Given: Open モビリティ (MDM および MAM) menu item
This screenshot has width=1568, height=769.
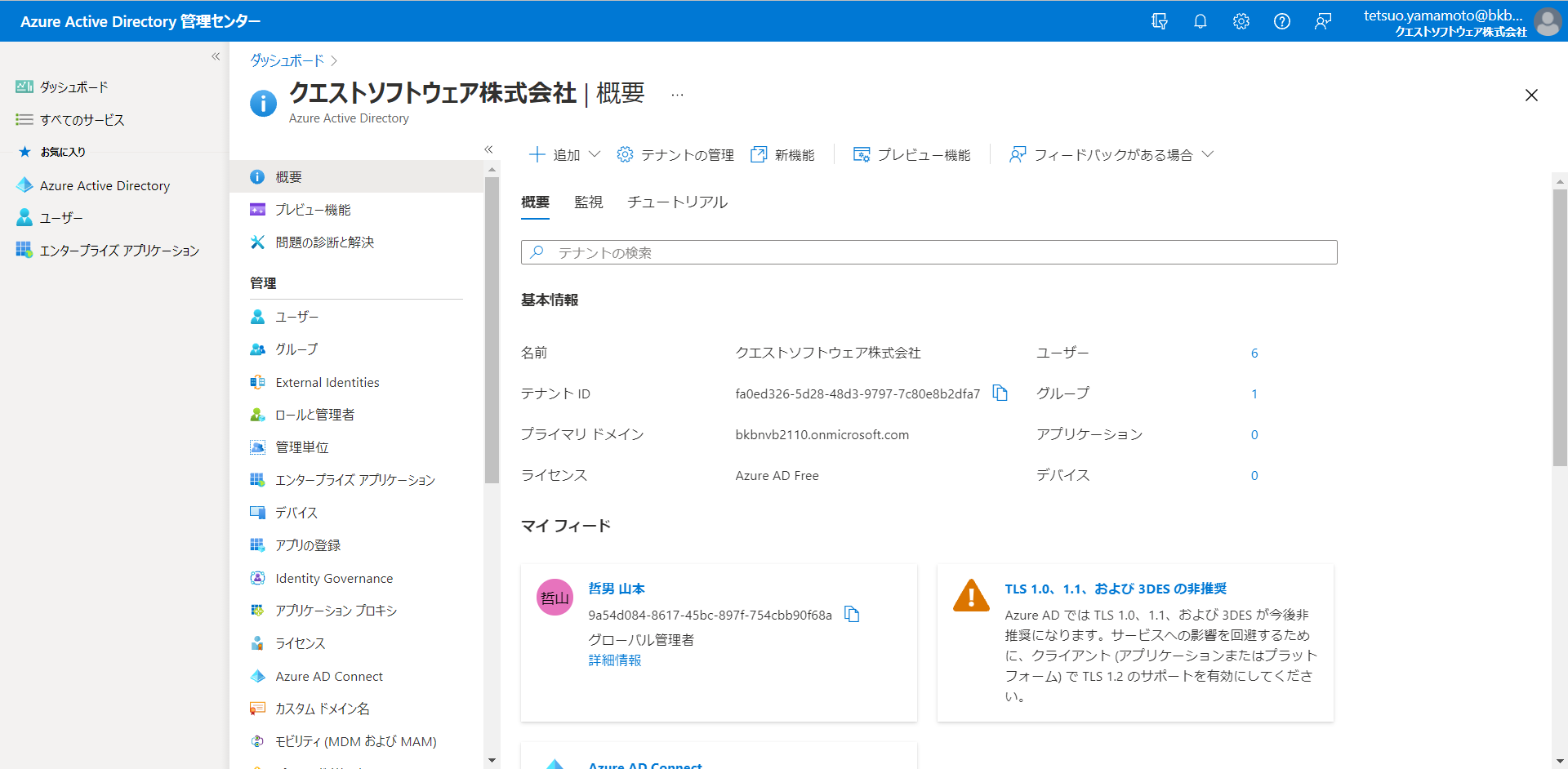Looking at the screenshot, I should click(357, 741).
